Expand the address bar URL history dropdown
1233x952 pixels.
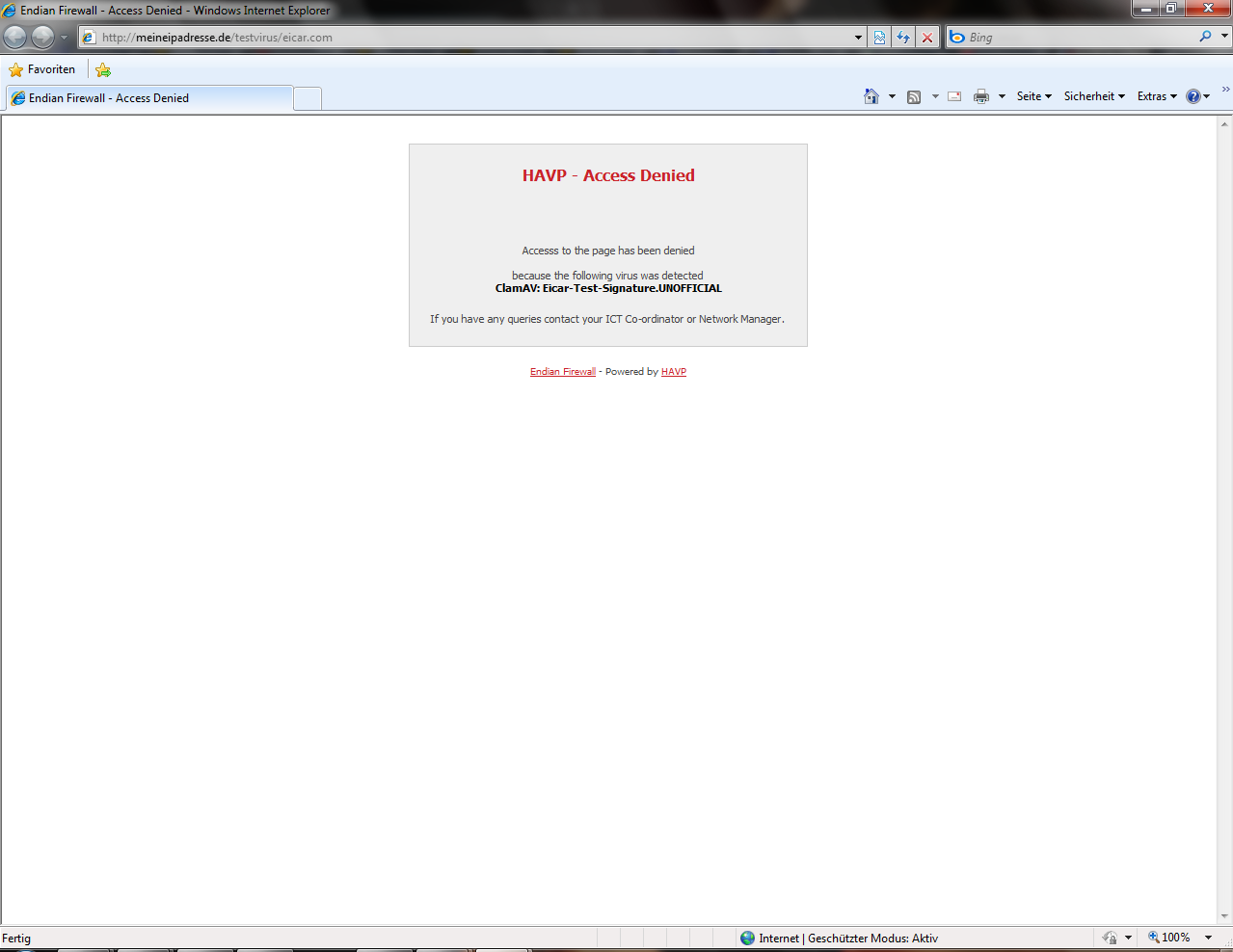[x=858, y=38]
